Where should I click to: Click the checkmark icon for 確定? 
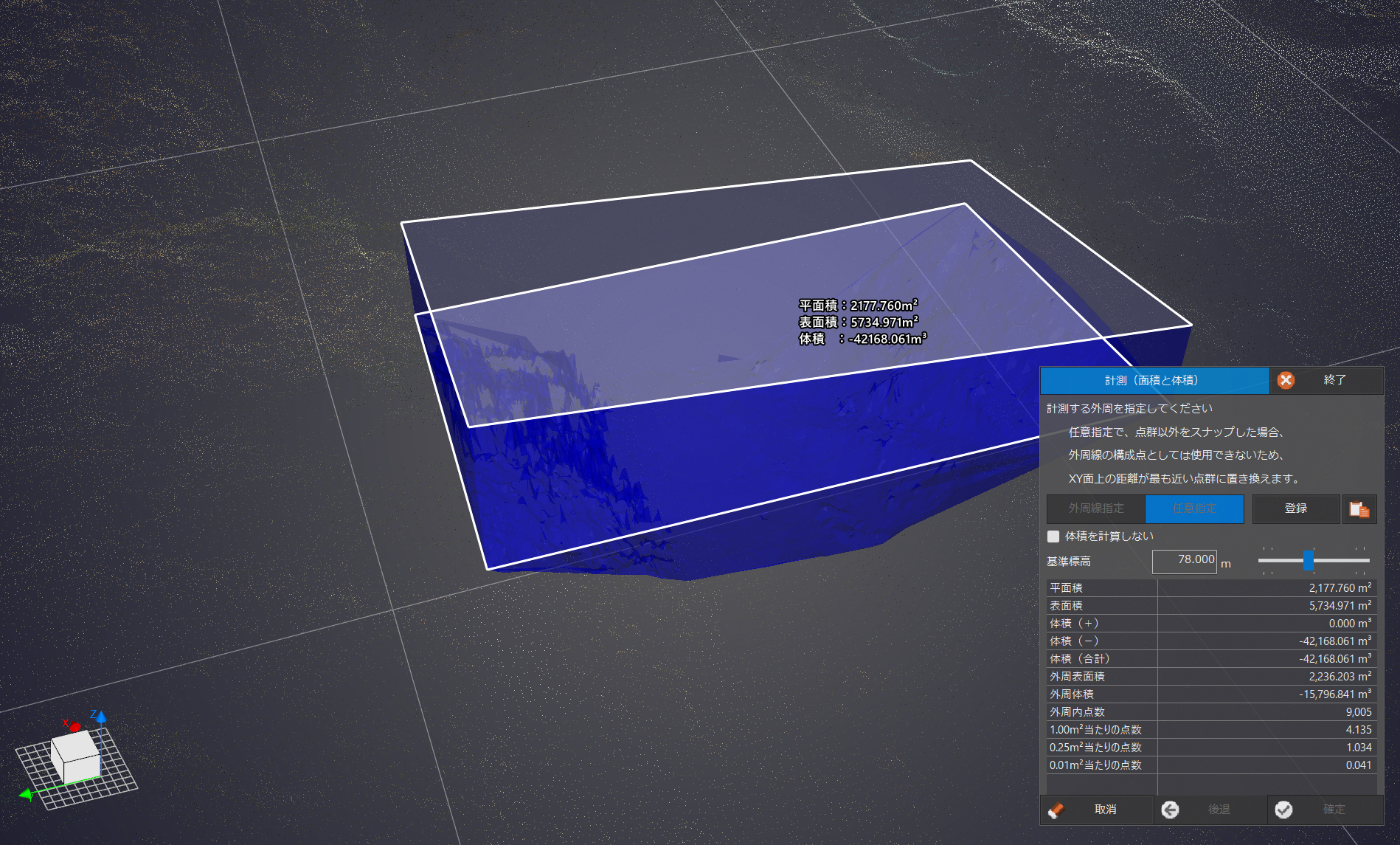tap(1283, 810)
